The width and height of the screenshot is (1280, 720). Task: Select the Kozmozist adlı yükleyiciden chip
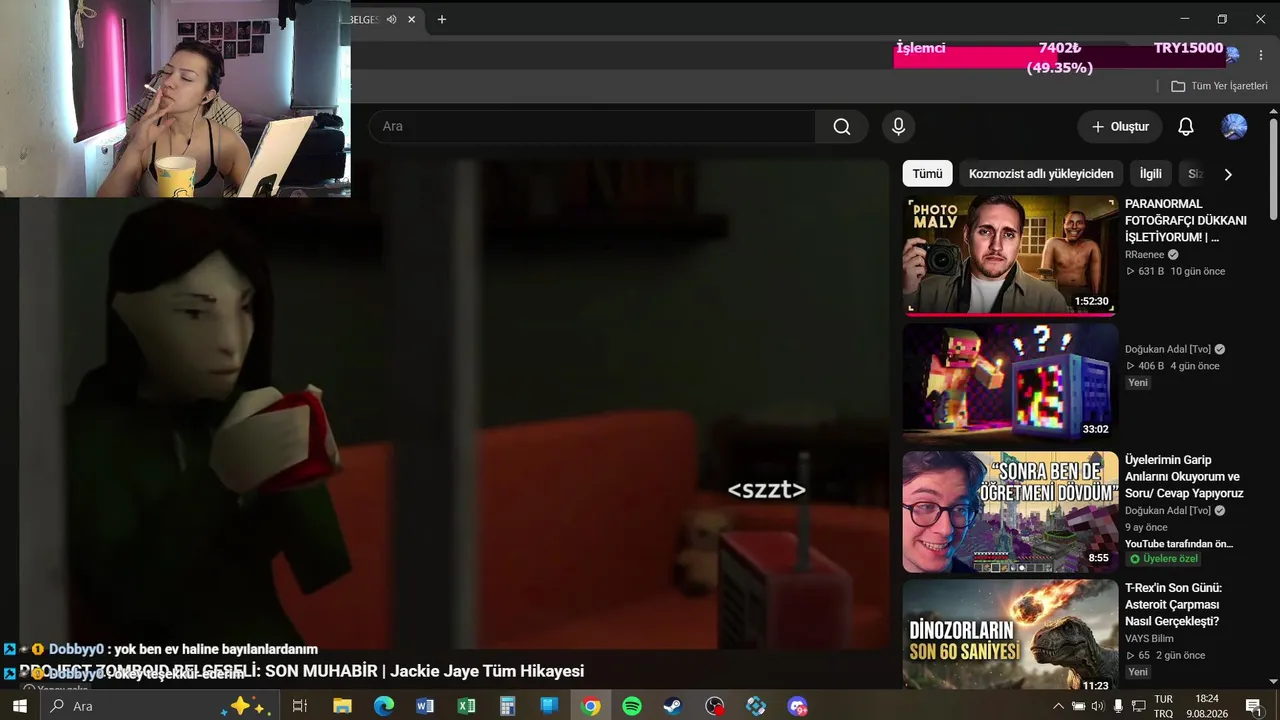coord(1041,174)
